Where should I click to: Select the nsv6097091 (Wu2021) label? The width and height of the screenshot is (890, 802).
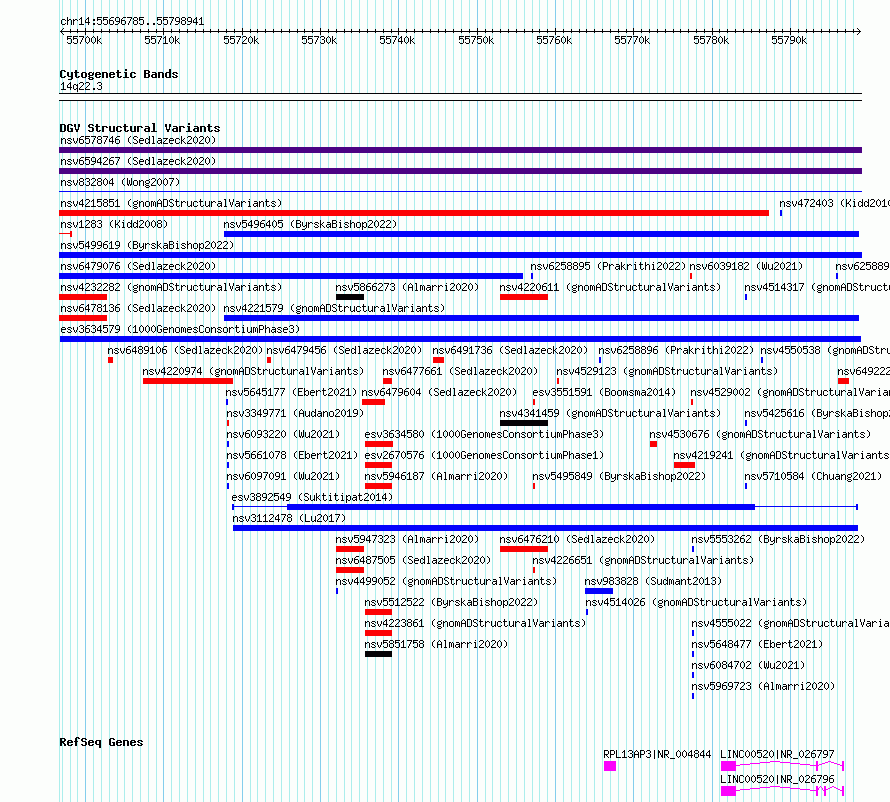coord(283,476)
